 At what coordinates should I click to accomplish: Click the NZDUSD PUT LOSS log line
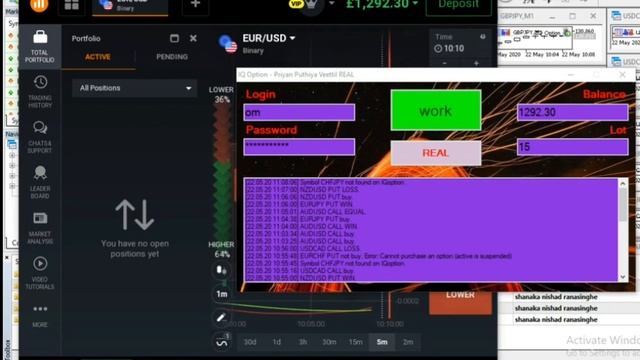tap(302, 190)
